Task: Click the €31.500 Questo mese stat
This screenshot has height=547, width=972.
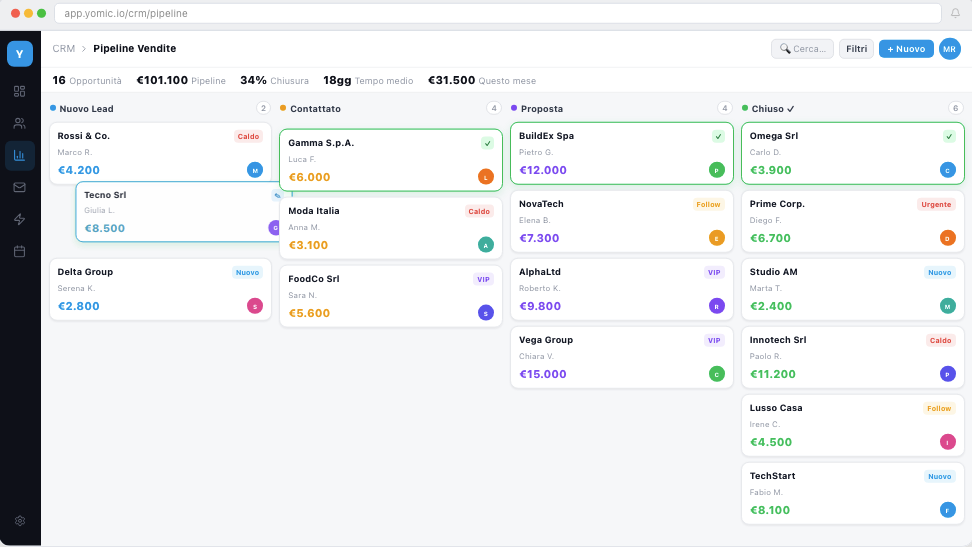Action: pos(482,81)
